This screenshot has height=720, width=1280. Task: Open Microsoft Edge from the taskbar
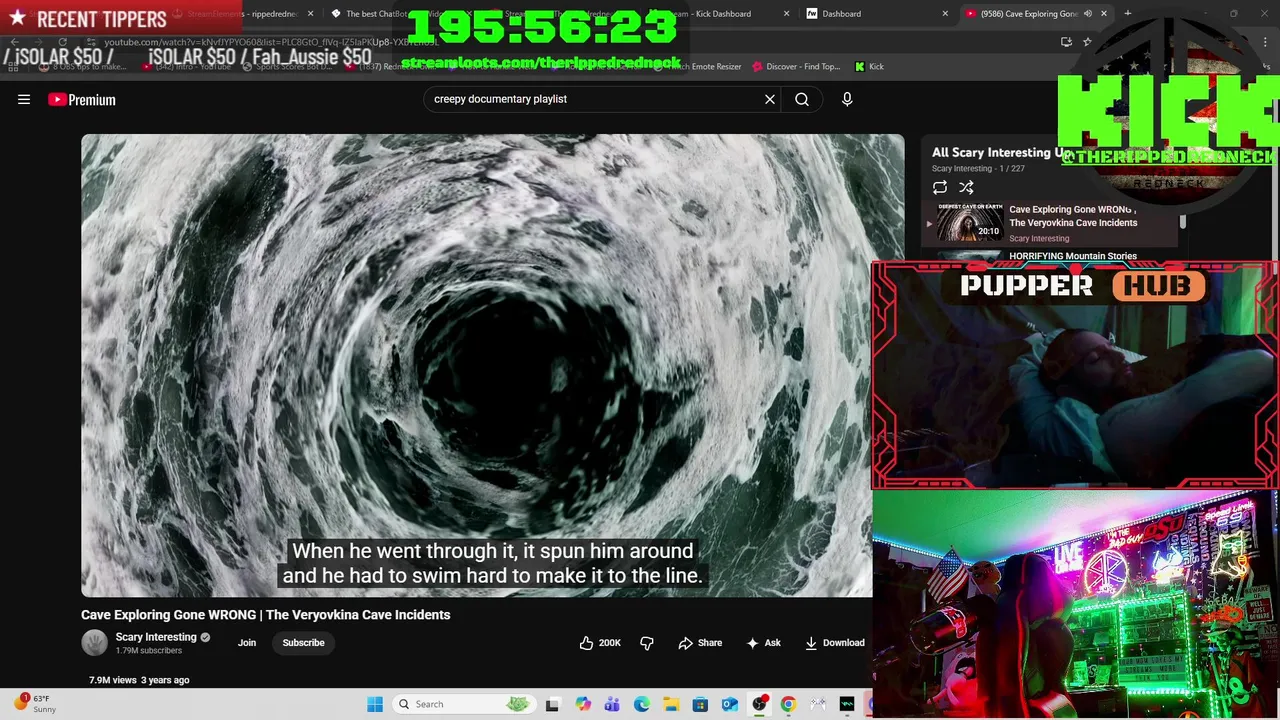click(642, 704)
